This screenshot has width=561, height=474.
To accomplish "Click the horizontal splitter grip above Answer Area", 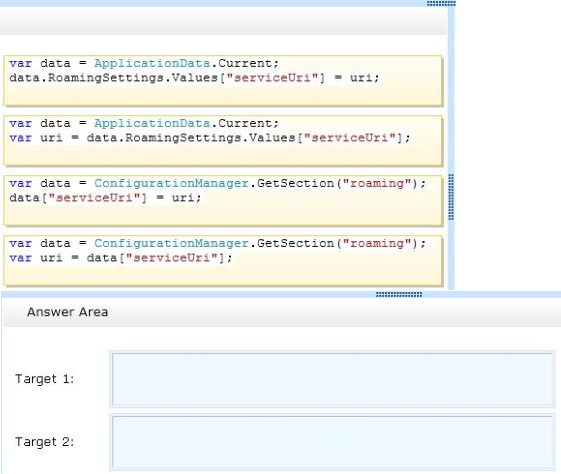I will (399, 294).
